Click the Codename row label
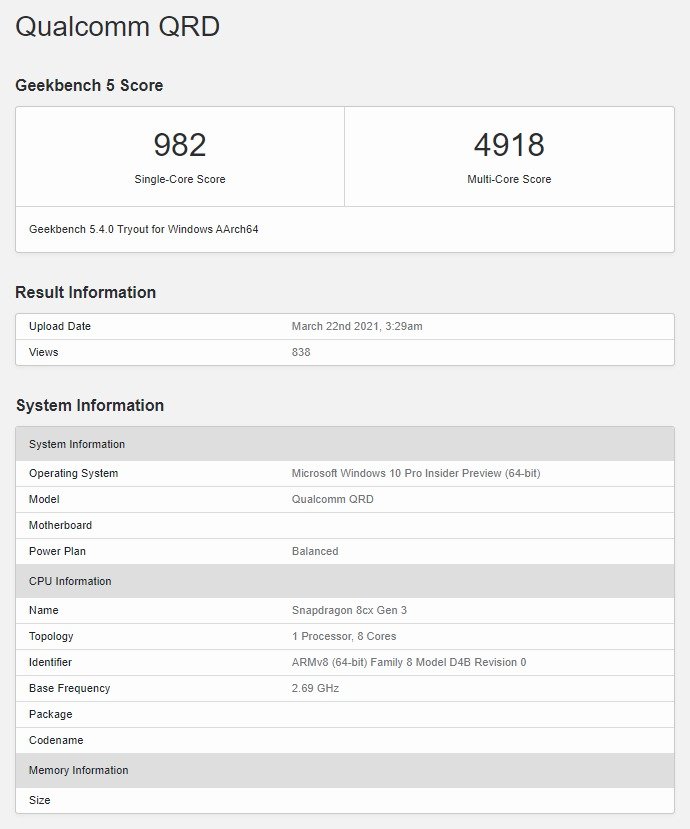 [x=56, y=740]
